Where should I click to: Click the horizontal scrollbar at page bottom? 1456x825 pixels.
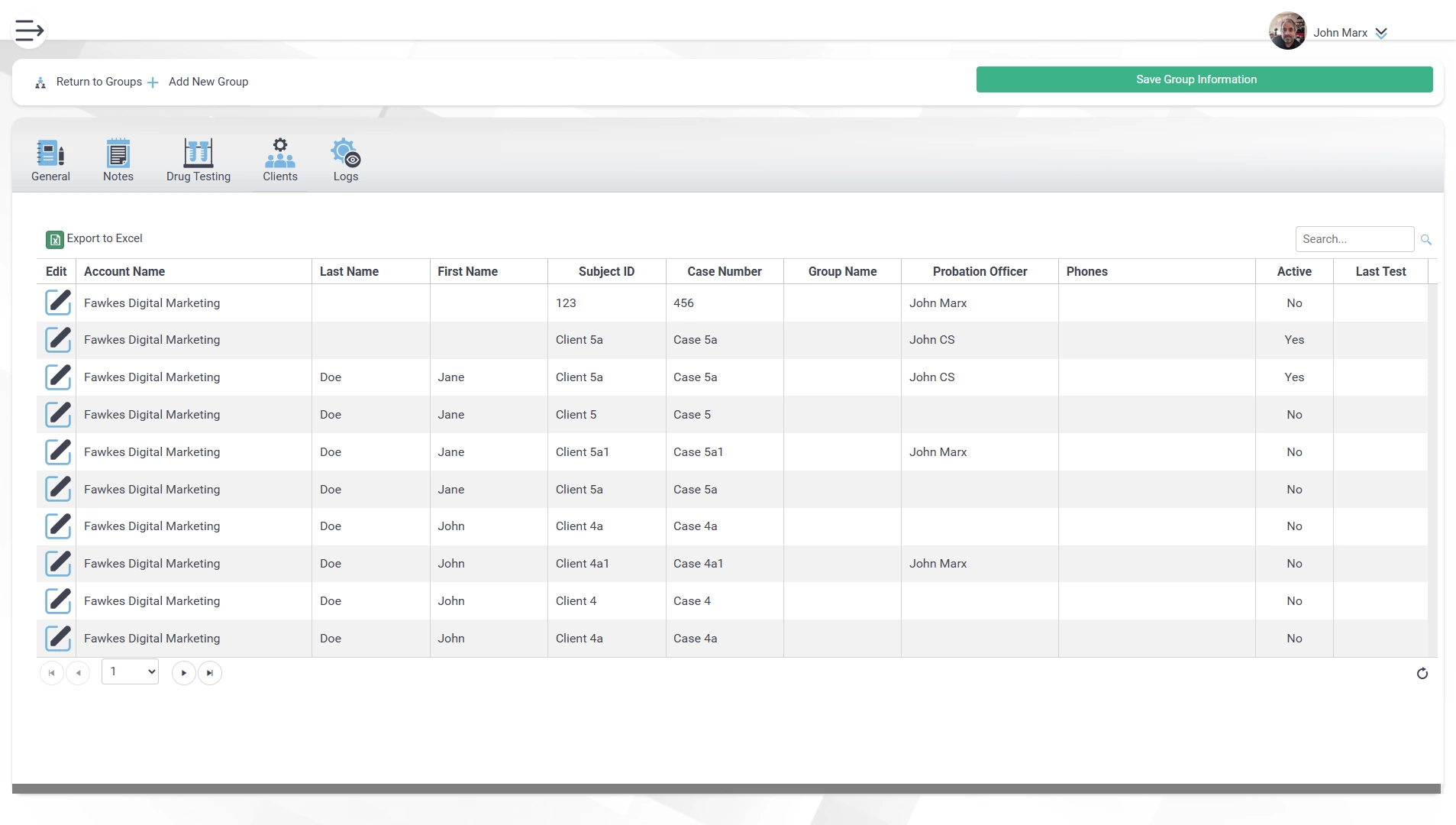tap(726, 788)
